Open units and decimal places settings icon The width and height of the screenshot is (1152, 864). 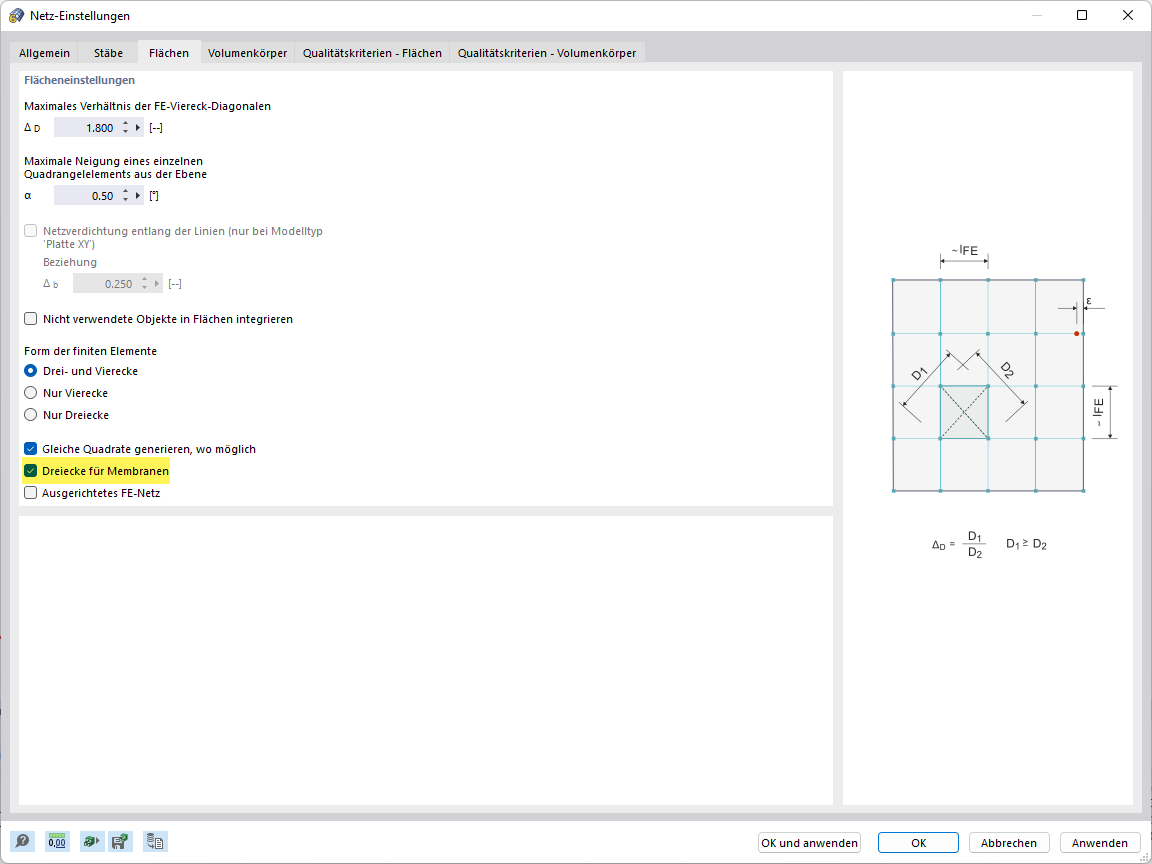[x=57, y=841]
